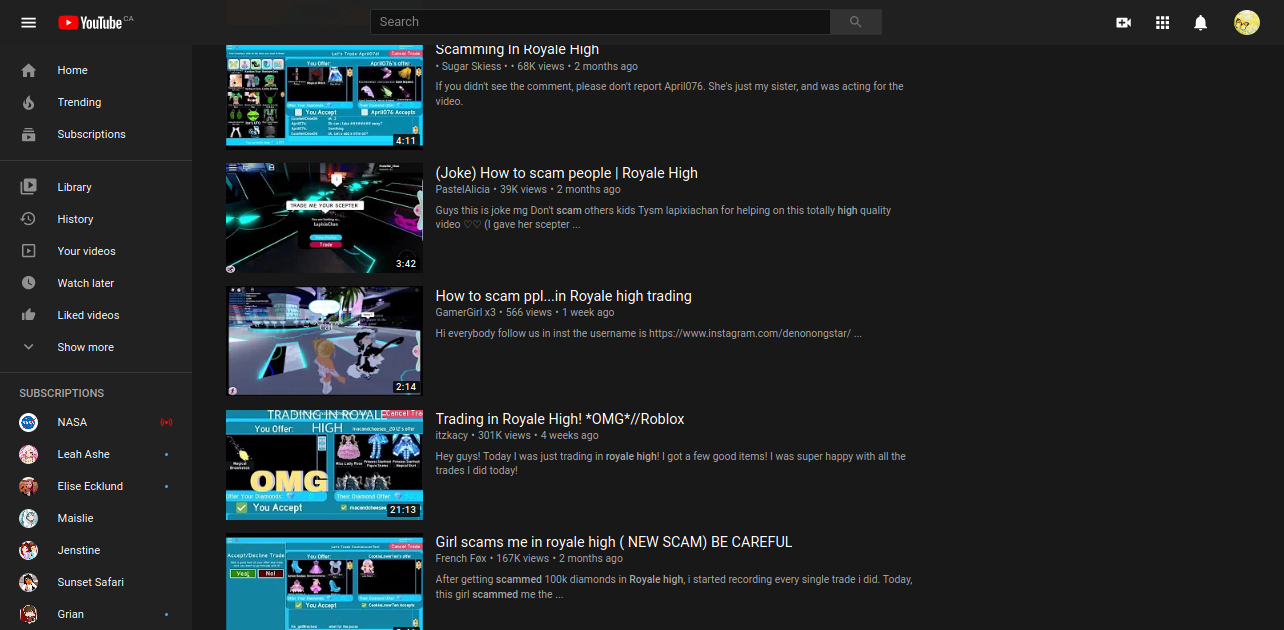Click the Watch later clock icon

29,283
